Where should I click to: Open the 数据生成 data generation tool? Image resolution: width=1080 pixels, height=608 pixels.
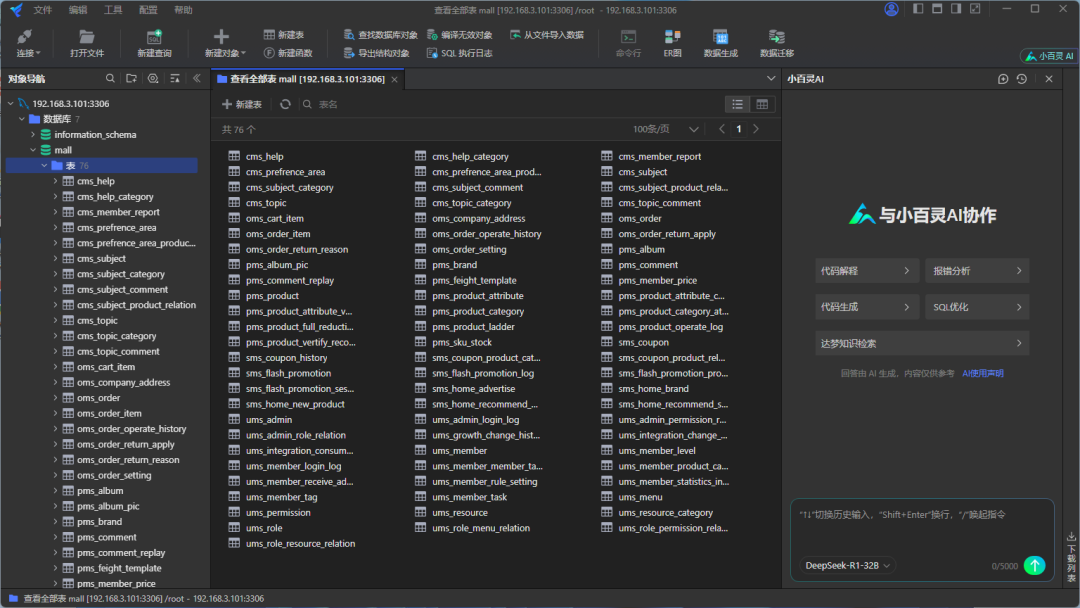click(x=720, y=38)
